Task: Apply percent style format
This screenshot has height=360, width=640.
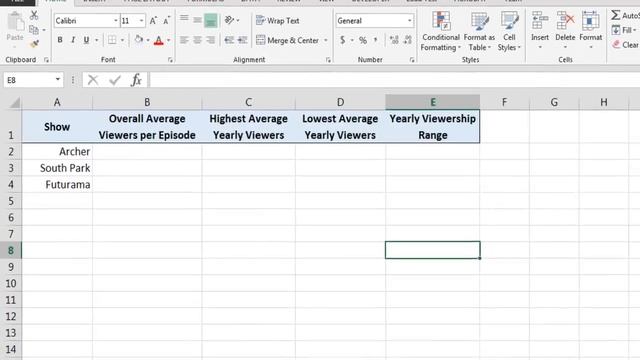Action: 362,40
